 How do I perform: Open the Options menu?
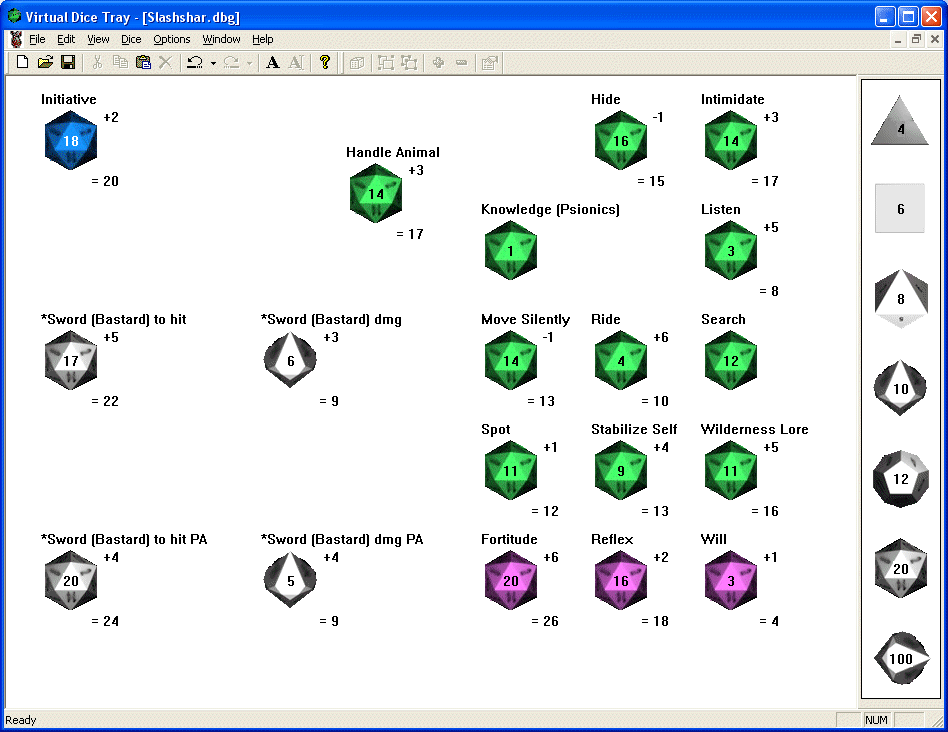pos(172,39)
